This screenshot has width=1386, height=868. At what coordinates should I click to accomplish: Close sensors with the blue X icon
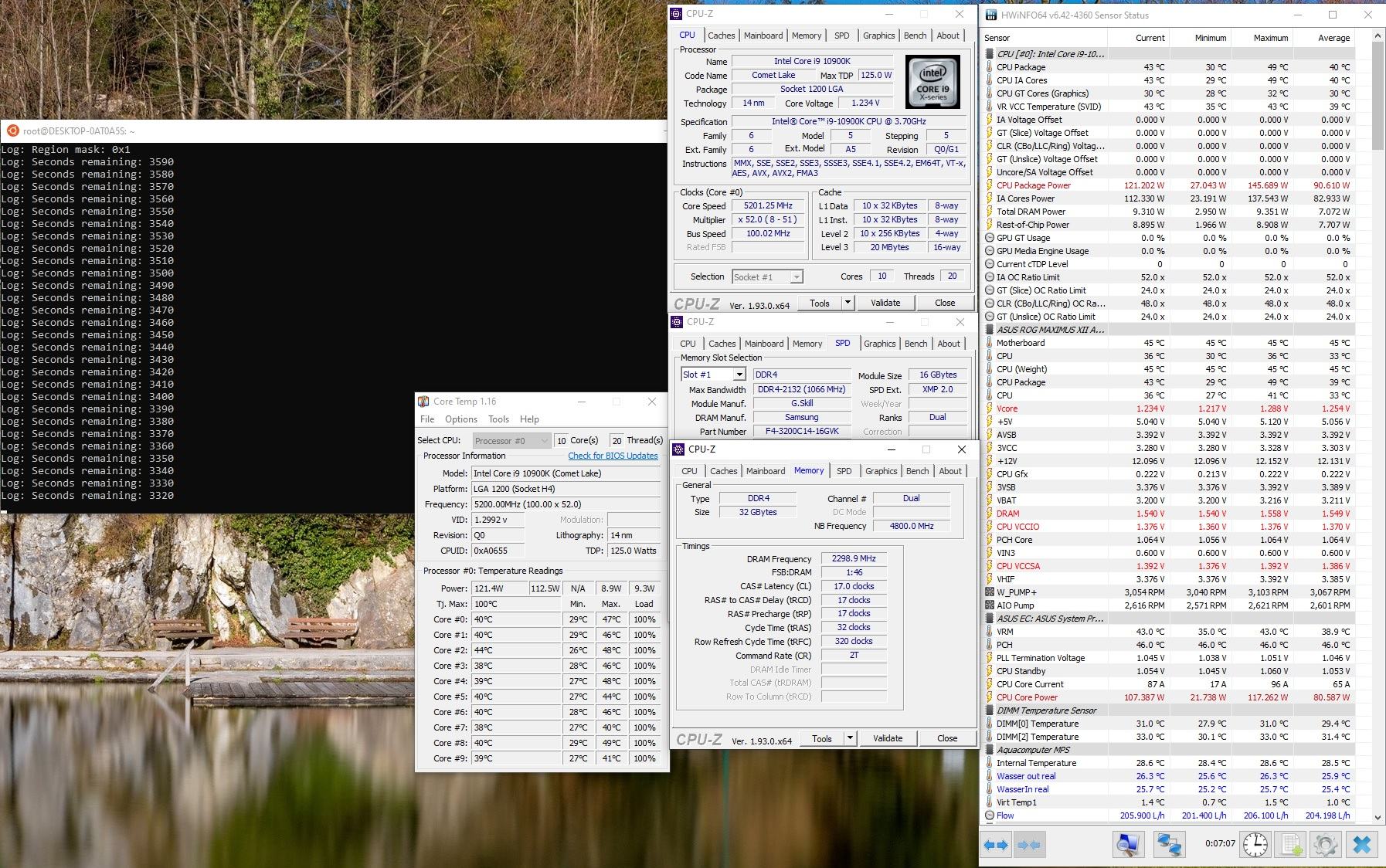[x=1362, y=845]
